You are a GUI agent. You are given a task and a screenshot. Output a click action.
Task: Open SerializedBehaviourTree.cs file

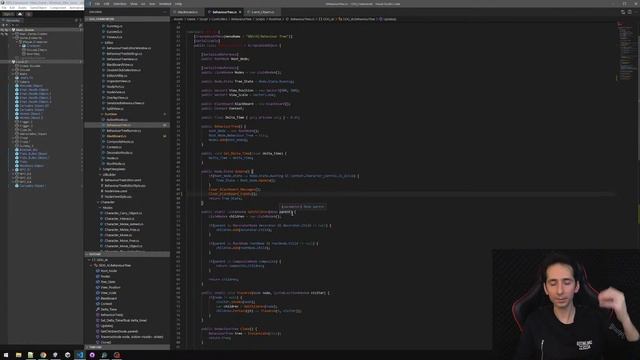[x=125, y=103]
